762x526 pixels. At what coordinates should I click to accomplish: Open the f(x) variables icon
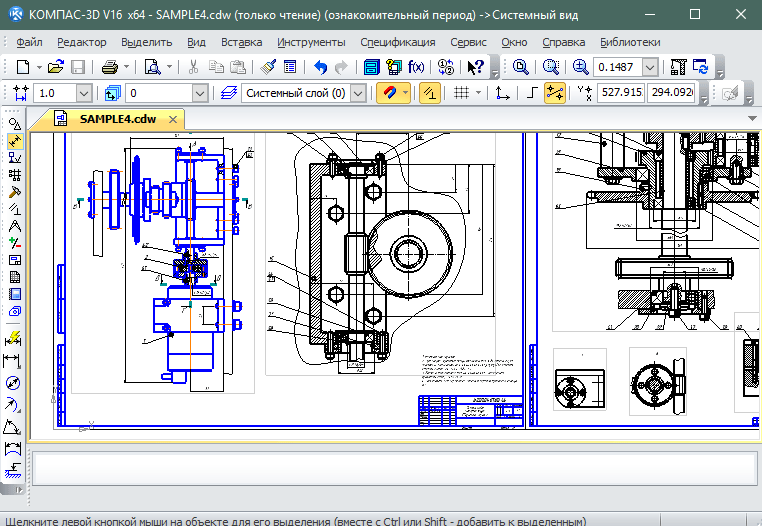(x=416, y=67)
